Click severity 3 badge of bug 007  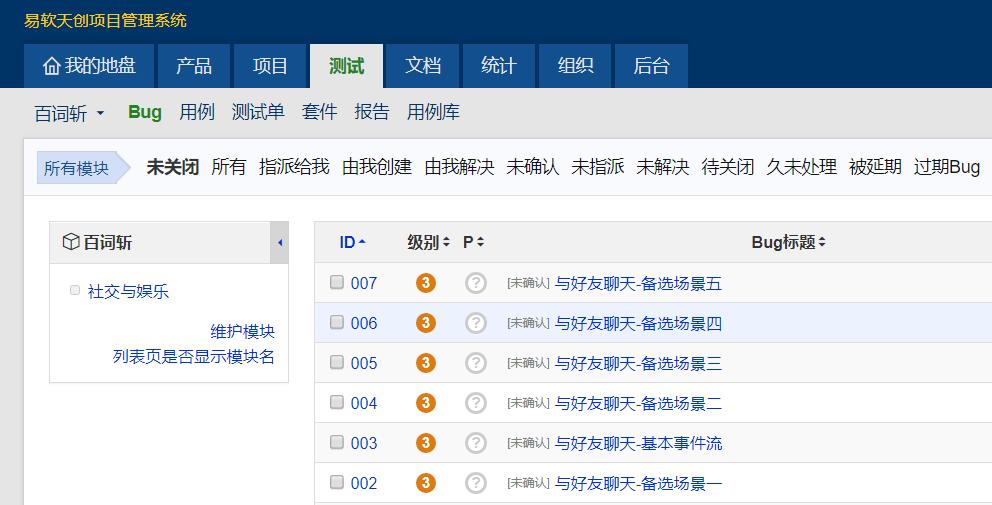(x=426, y=283)
